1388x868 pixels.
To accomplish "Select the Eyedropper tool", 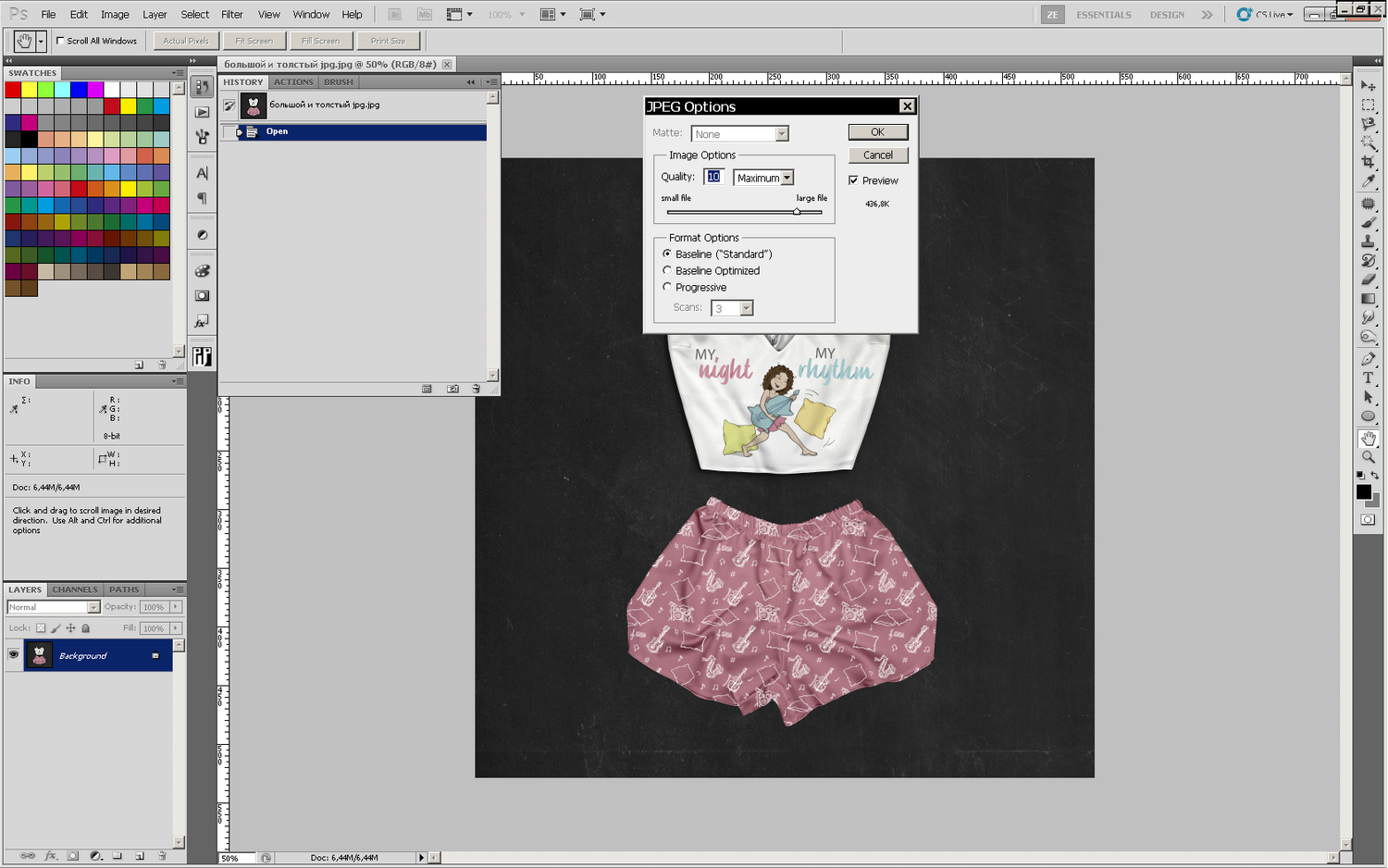I will point(1368,182).
